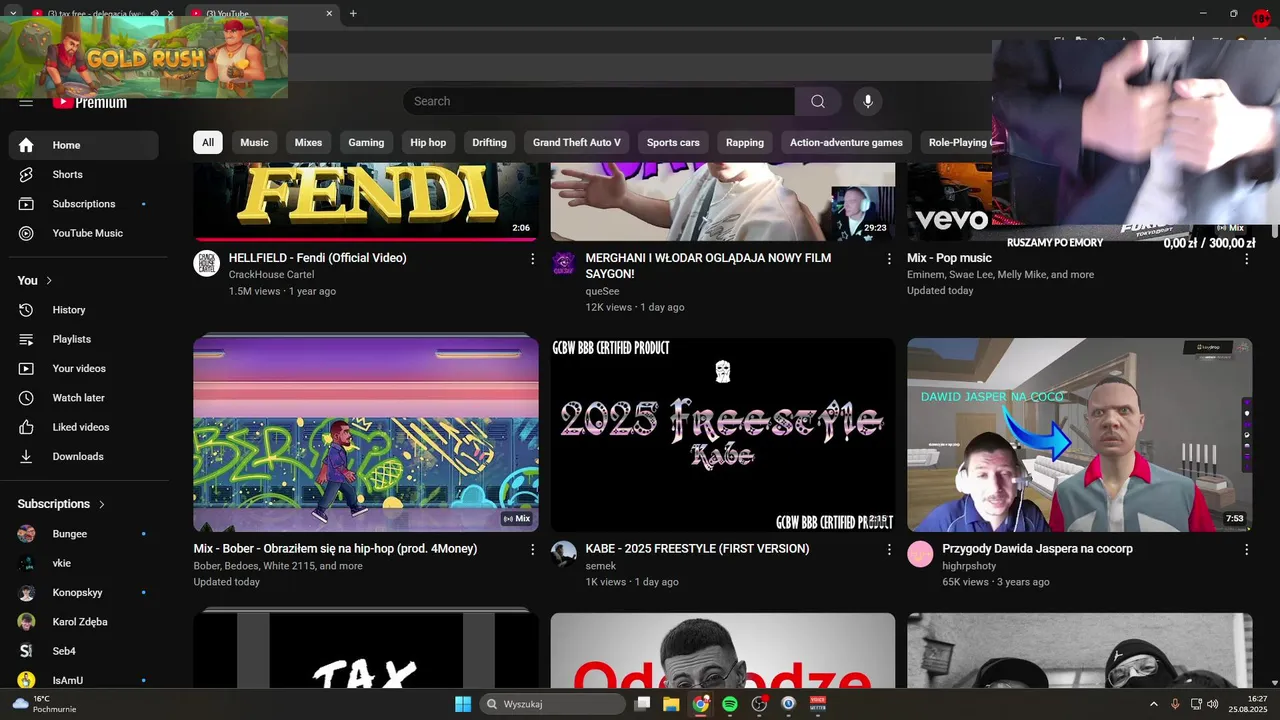
Task: Click queSee channel avatar
Action: click(563, 264)
